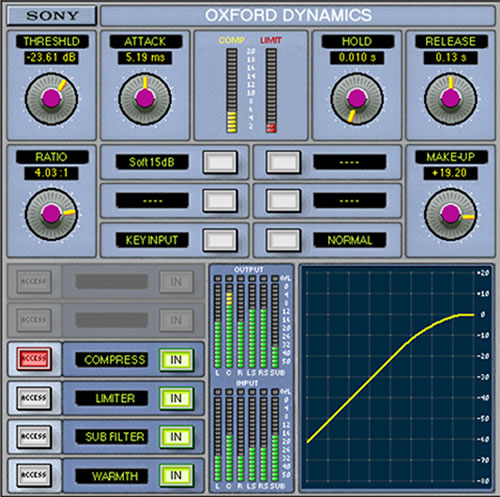
Task: Click the input level meters
Action: tap(246, 435)
